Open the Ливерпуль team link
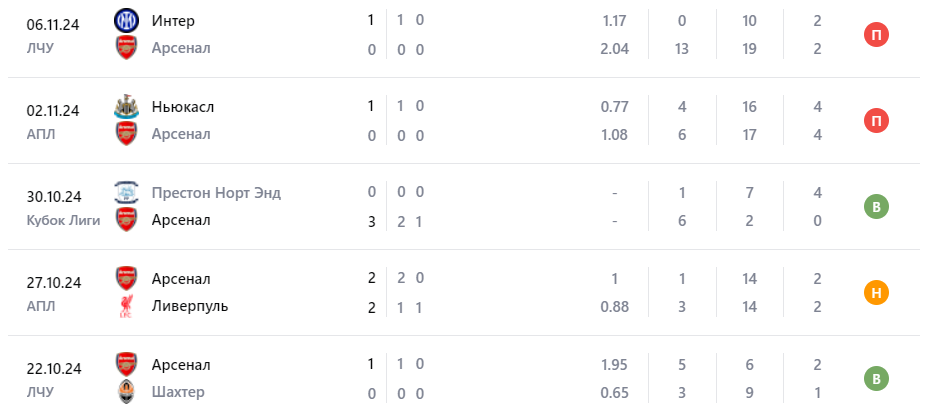This screenshot has height=417, width=932. click(190, 306)
